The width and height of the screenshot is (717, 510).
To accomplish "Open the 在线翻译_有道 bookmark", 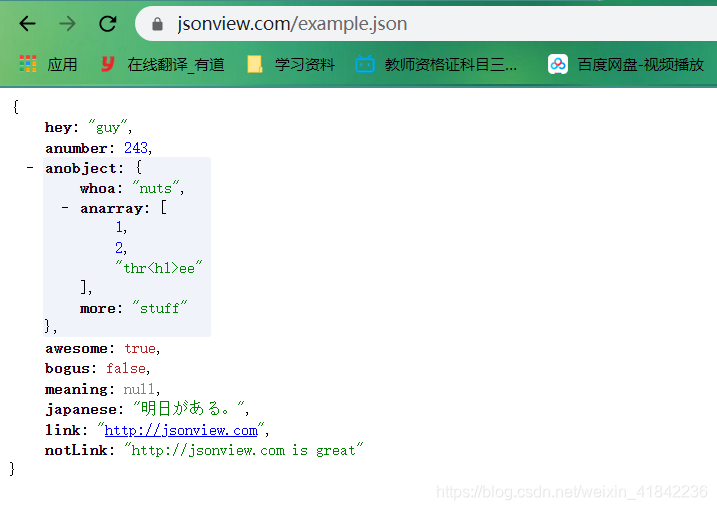I will pos(163,64).
